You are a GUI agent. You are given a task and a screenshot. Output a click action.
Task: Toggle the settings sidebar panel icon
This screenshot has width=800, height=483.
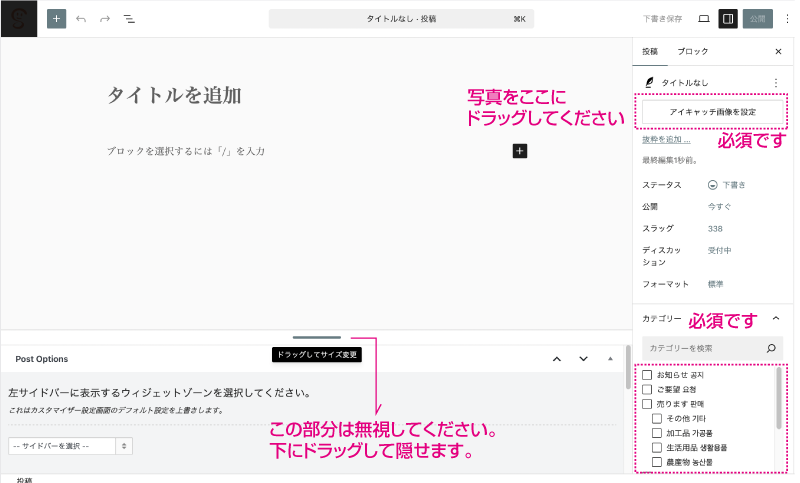(728, 19)
